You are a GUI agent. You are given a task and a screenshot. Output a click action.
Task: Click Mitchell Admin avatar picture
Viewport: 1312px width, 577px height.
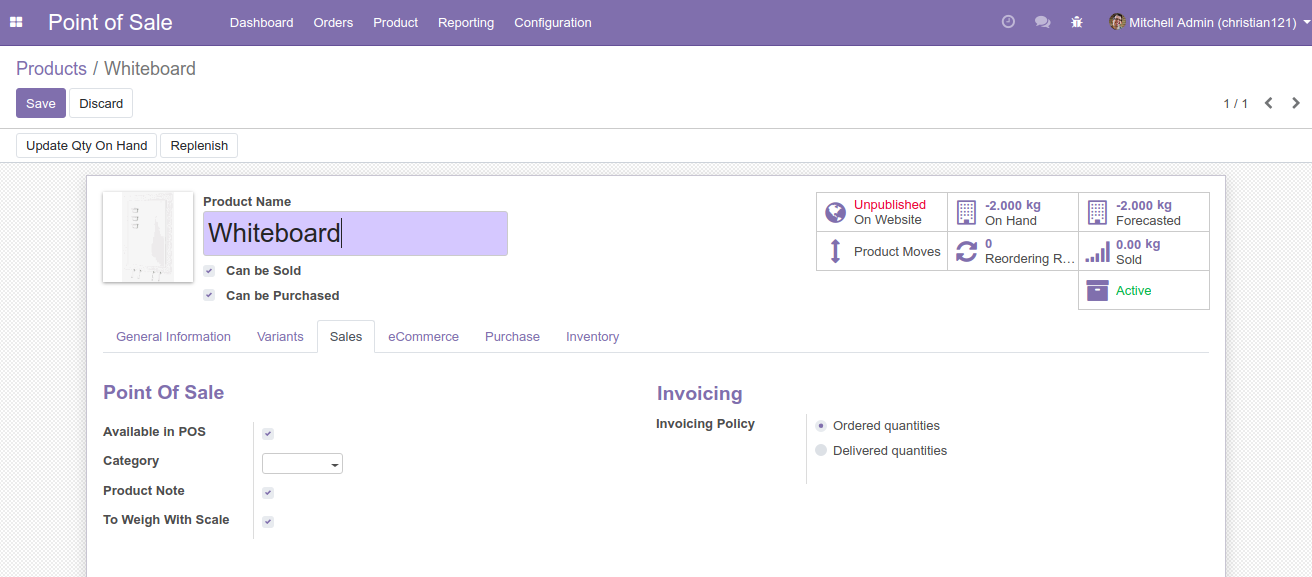click(1117, 22)
